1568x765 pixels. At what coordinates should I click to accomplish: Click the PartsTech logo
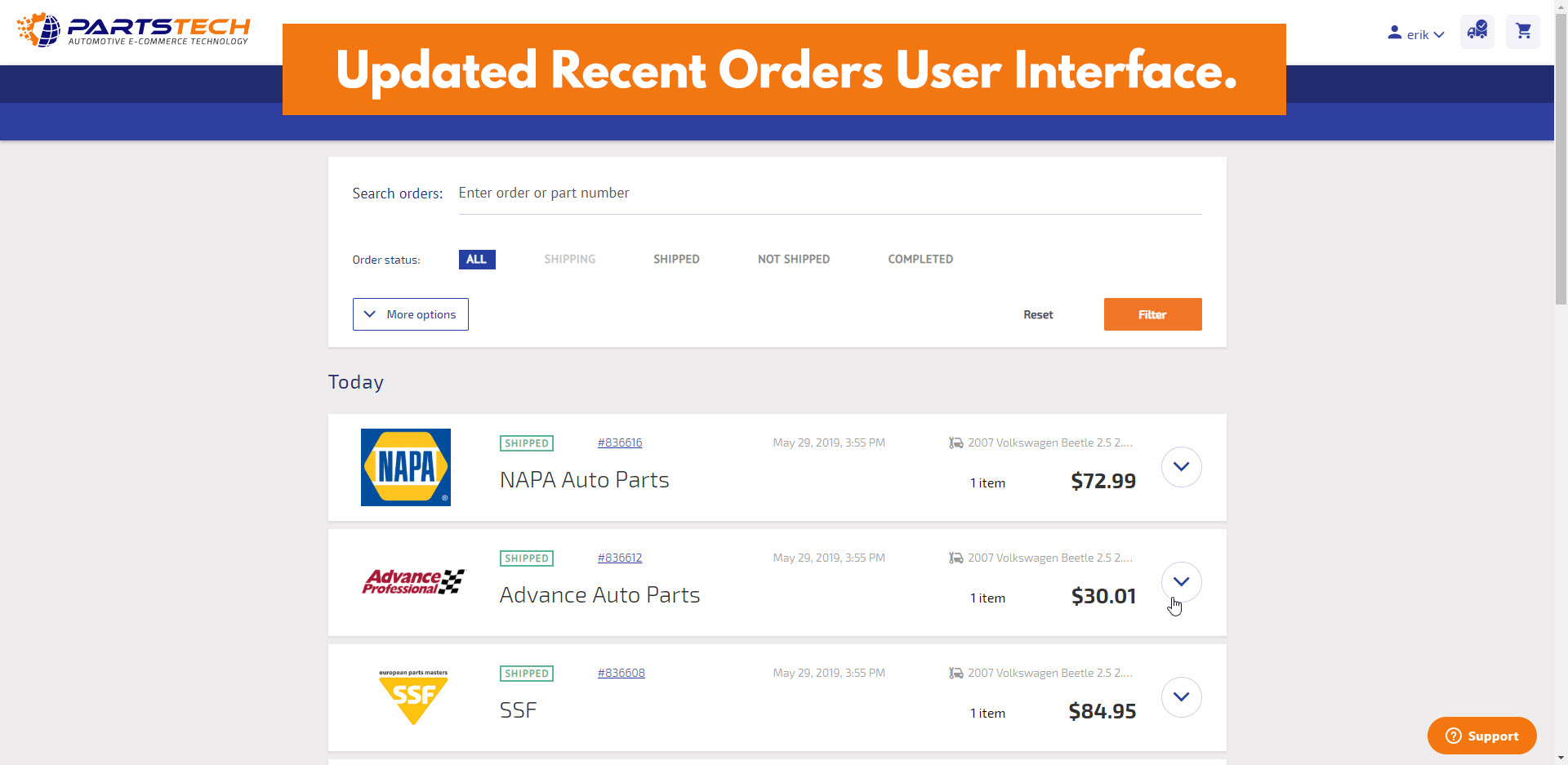(x=134, y=30)
